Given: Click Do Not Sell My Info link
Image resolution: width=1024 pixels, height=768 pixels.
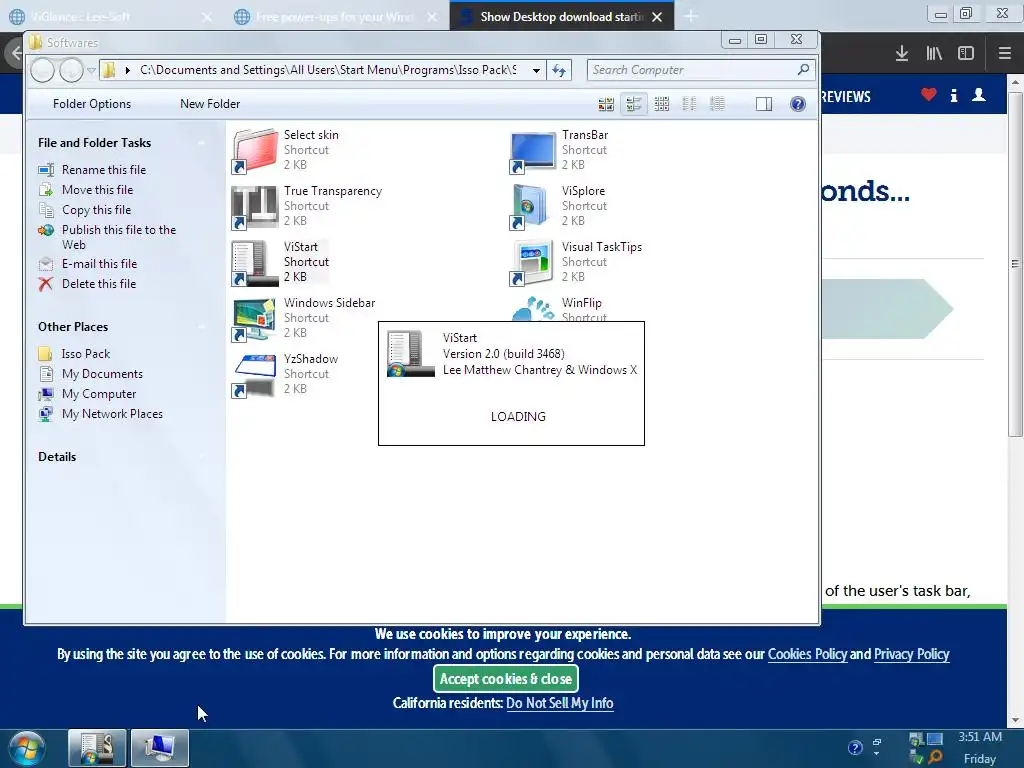Looking at the screenshot, I should (560, 703).
